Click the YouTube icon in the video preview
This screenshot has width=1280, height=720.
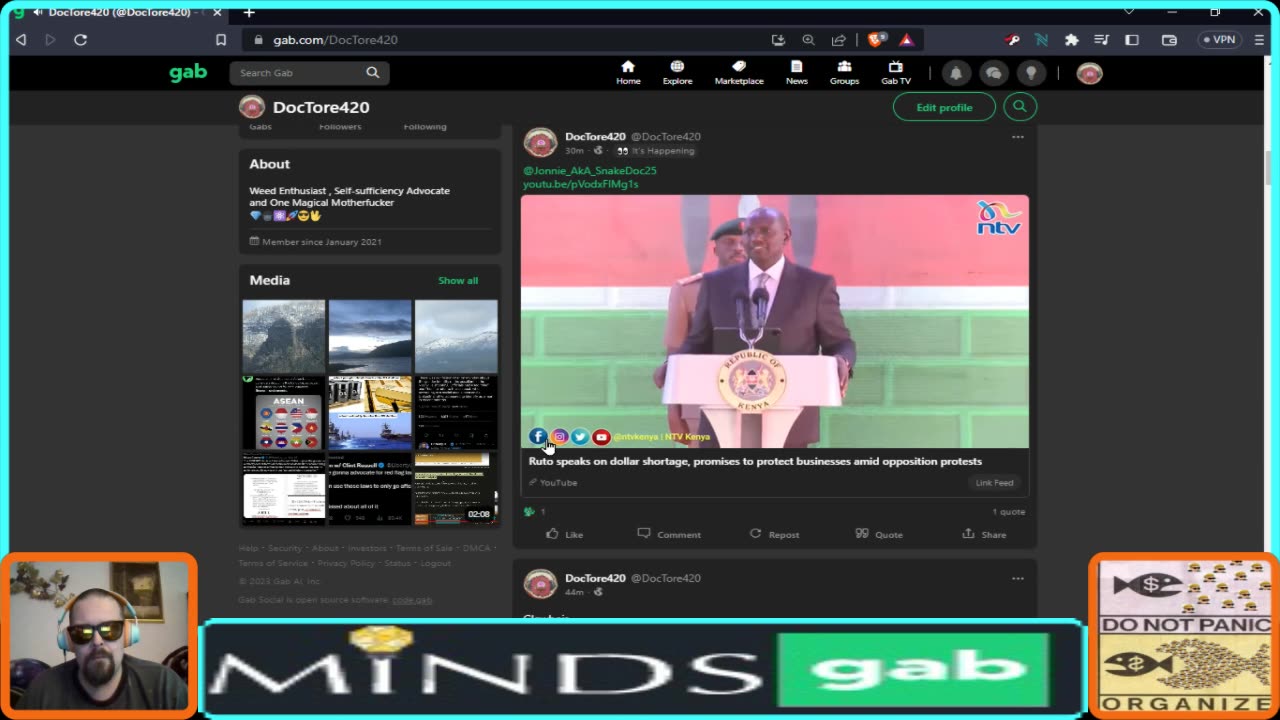(x=601, y=437)
